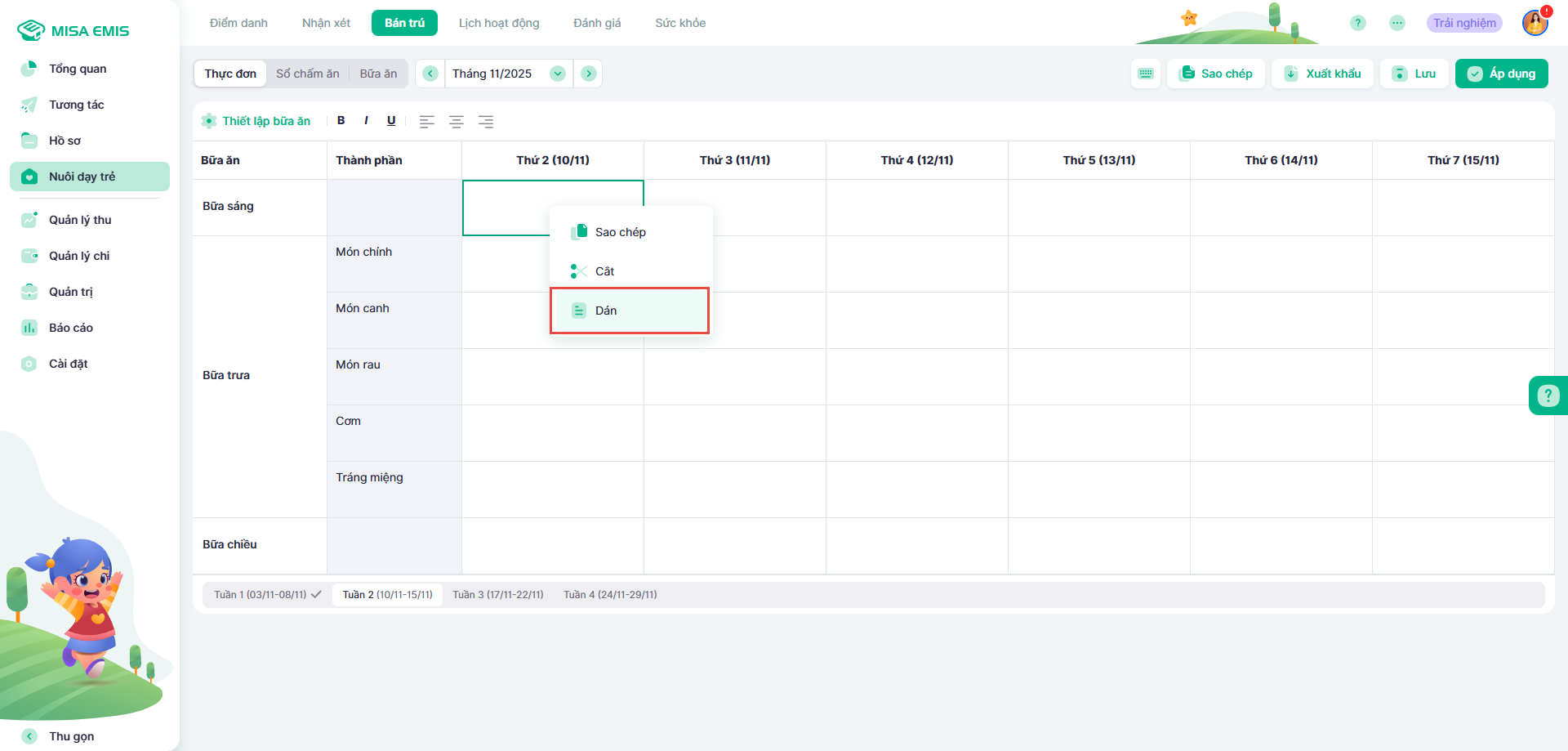
Task: Click Bữa chiều cell under Thứ 5
Action: click(1098, 545)
